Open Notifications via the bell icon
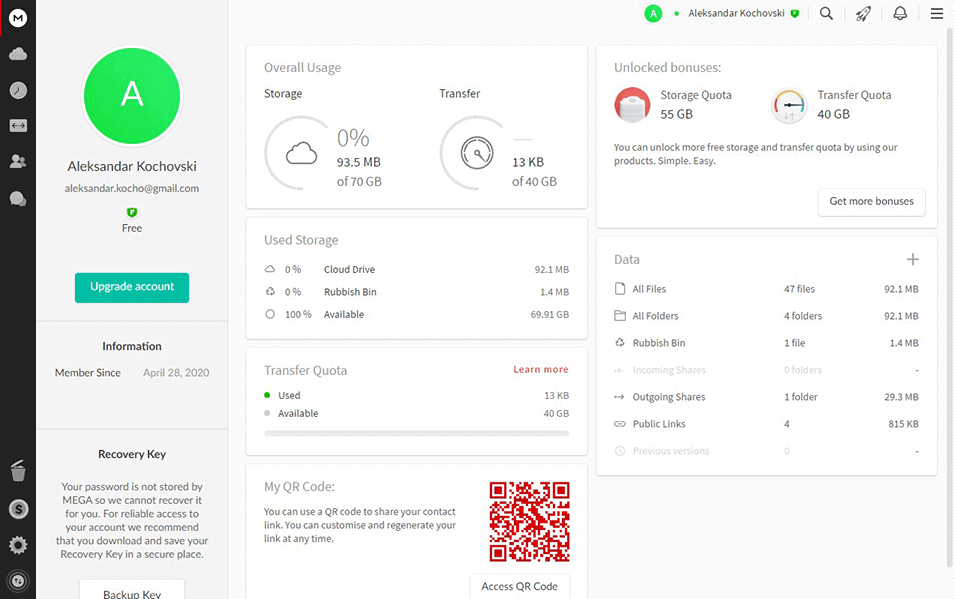This screenshot has height=599, width=955. (x=899, y=13)
